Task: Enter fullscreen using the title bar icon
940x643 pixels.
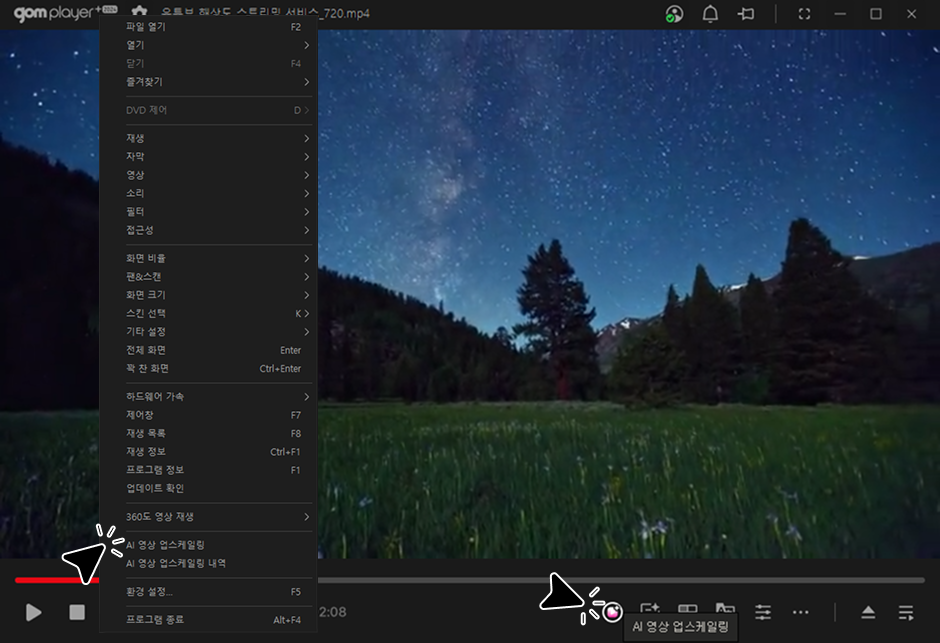Action: 804,14
